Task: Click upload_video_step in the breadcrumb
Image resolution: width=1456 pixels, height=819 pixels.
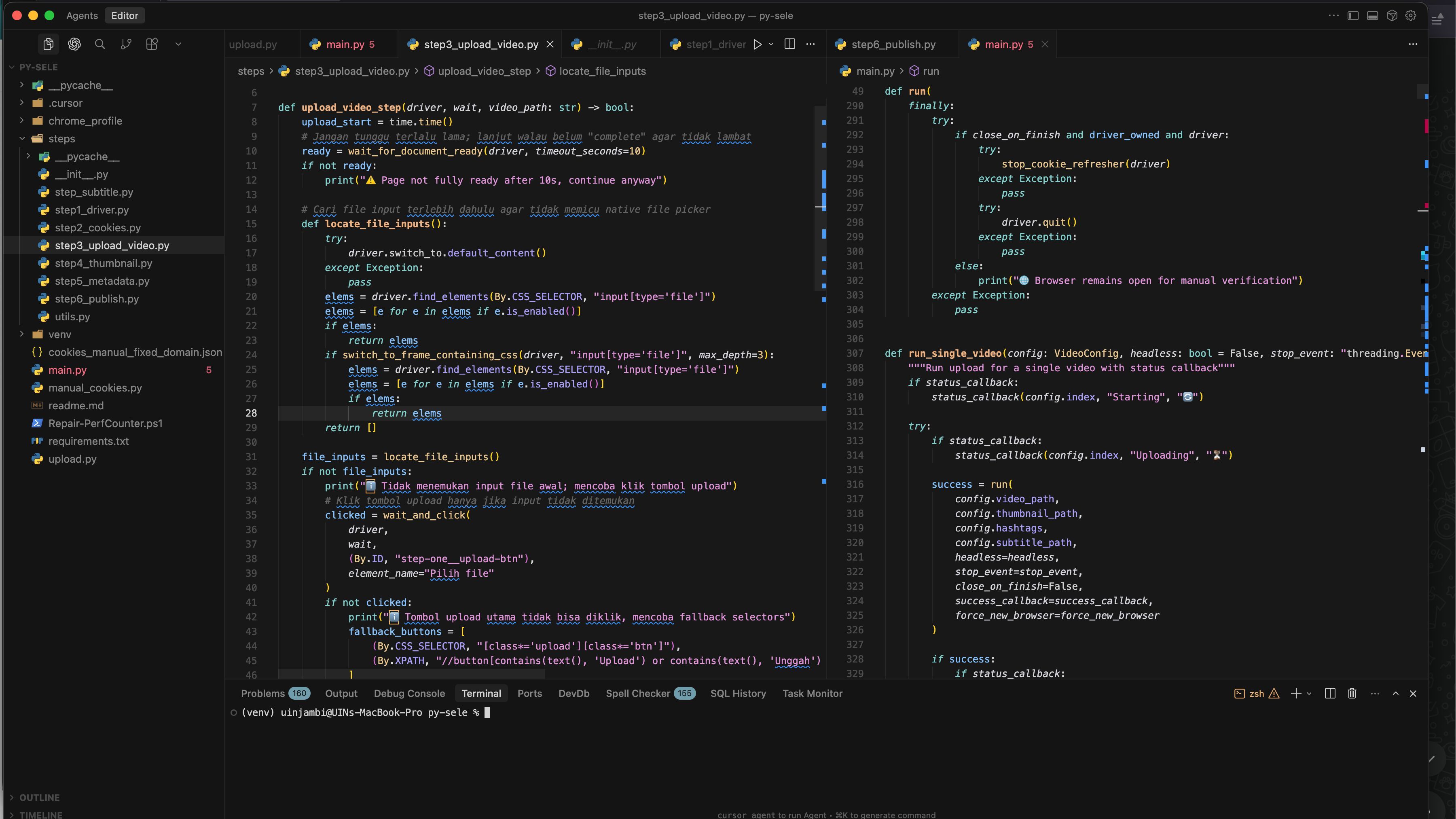Action: click(x=484, y=71)
